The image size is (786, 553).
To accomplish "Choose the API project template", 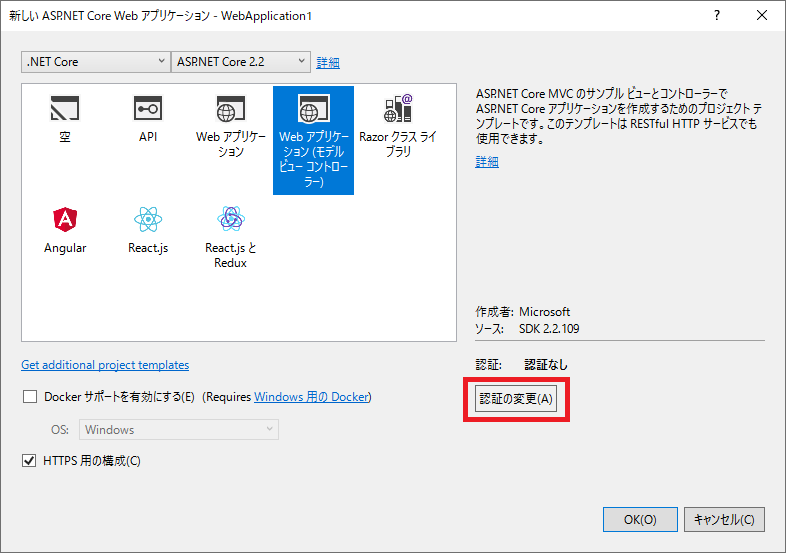I will pyautogui.click(x=148, y=119).
